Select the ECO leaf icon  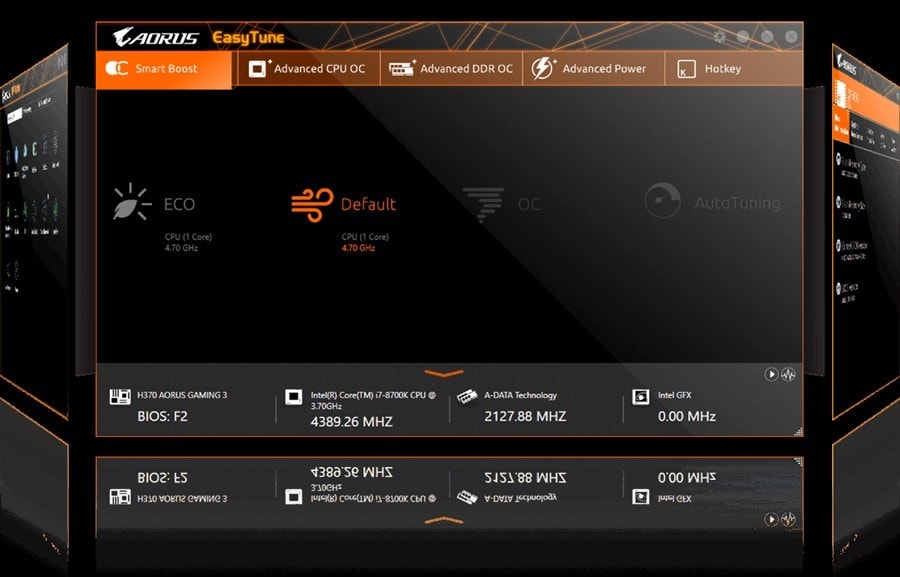(x=131, y=202)
